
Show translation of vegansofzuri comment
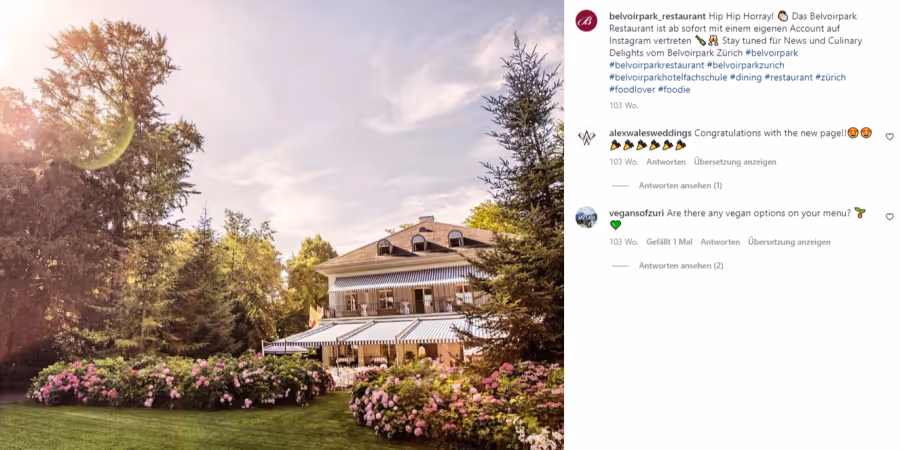coord(789,242)
